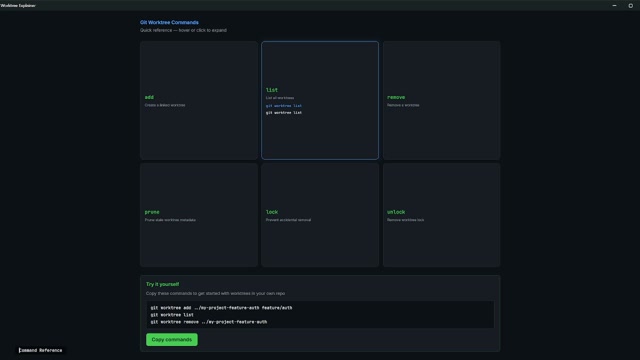
Task: Click the Command Reference label
Action: [x=40, y=350]
